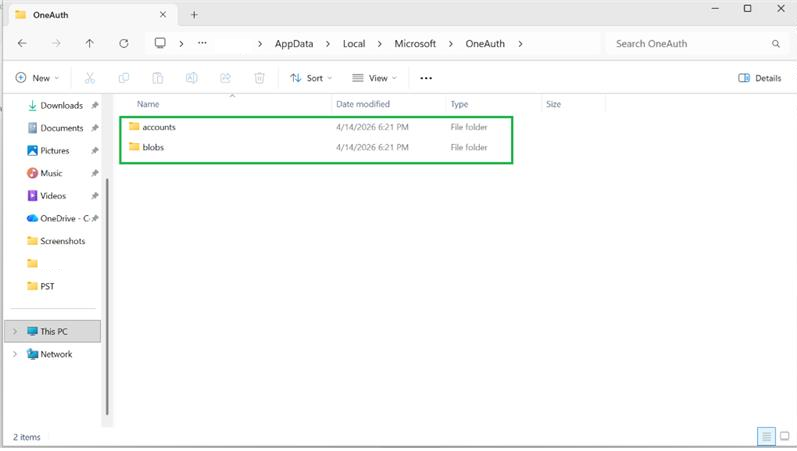Click Microsoft in the address breadcrumb

(x=415, y=44)
